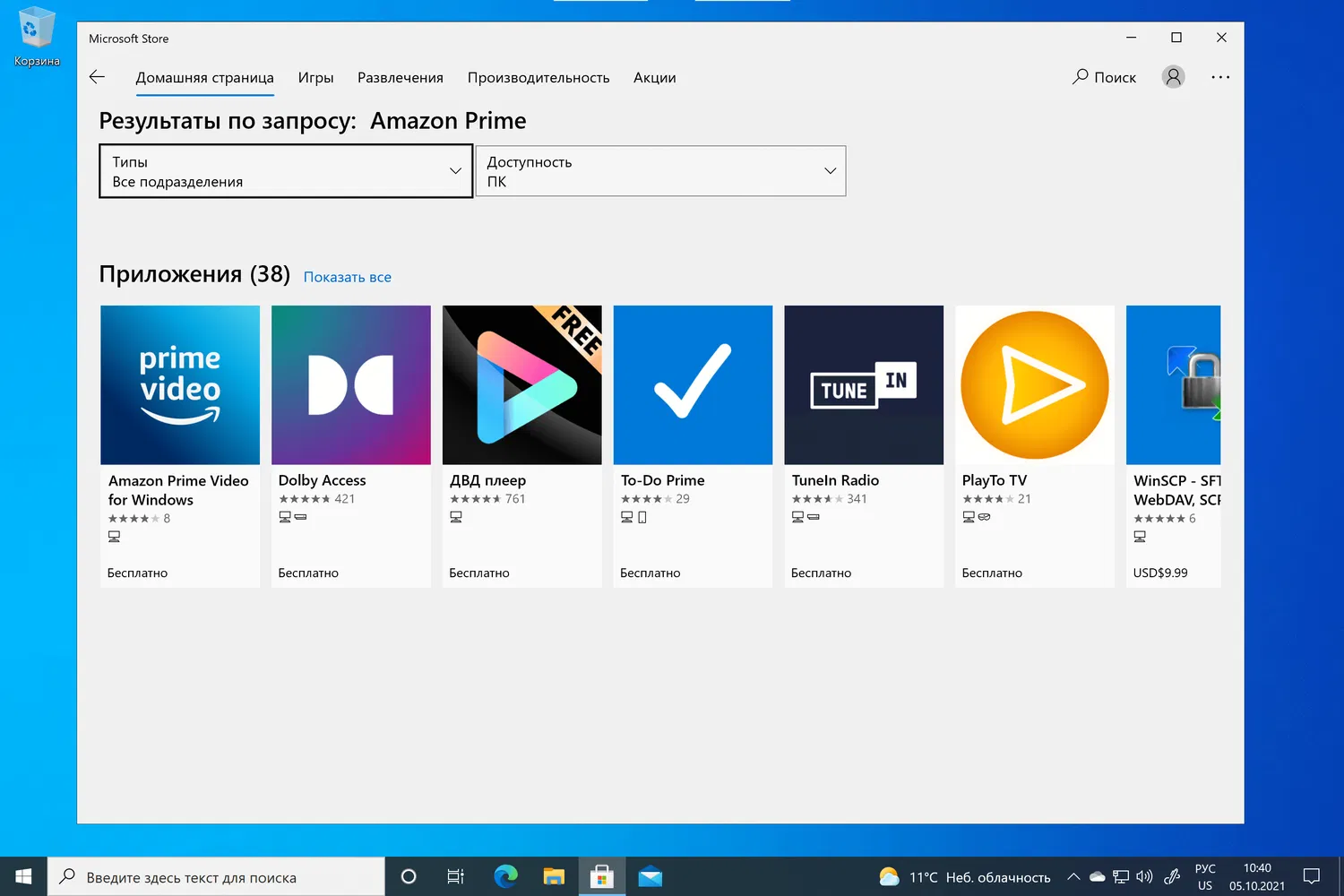Viewport: 1344px width, 896px height.
Task: Expand the Availability dropdown set to PC
Action: 660,171
